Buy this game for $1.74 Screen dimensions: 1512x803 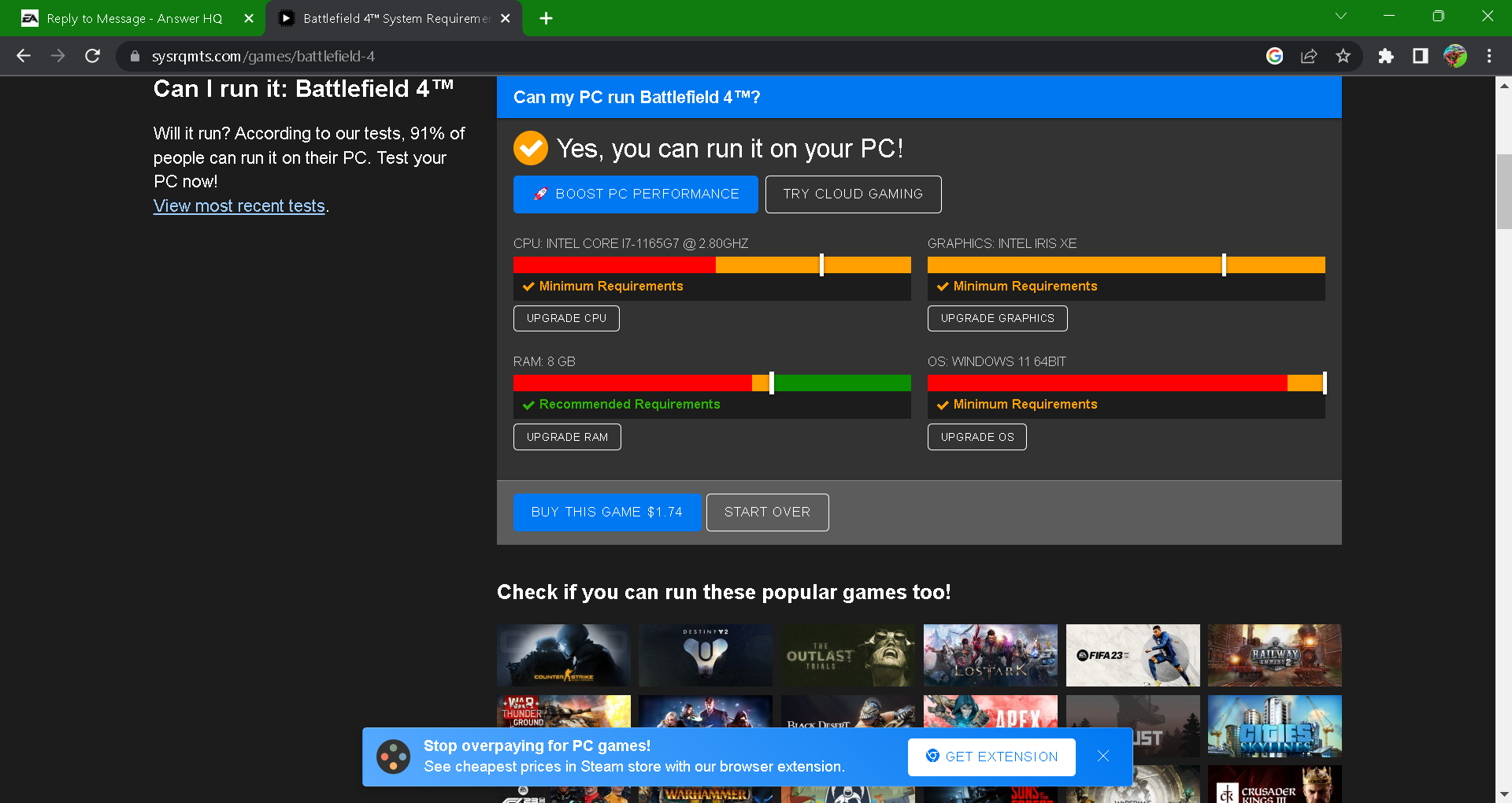607,513
